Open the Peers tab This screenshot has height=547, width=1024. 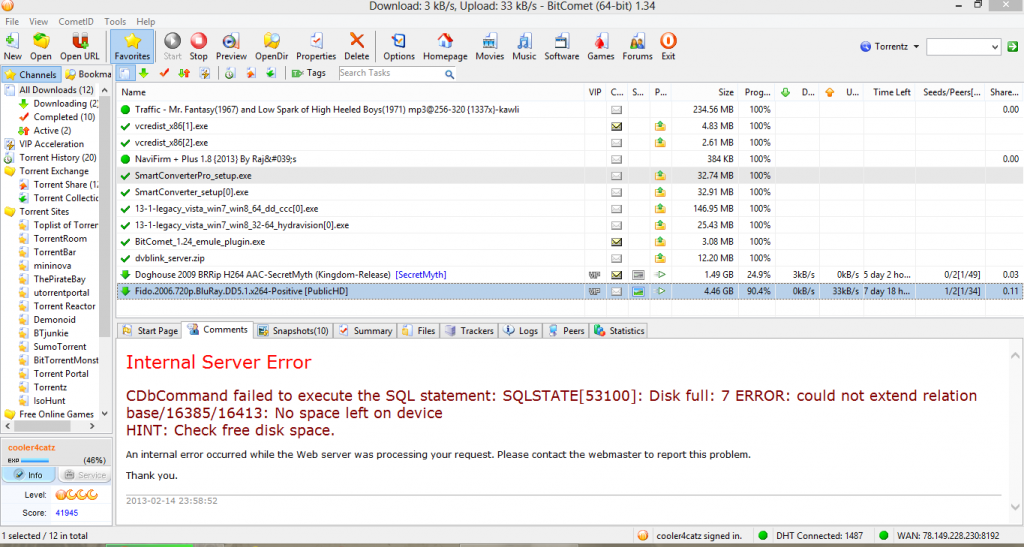[566, 331]
